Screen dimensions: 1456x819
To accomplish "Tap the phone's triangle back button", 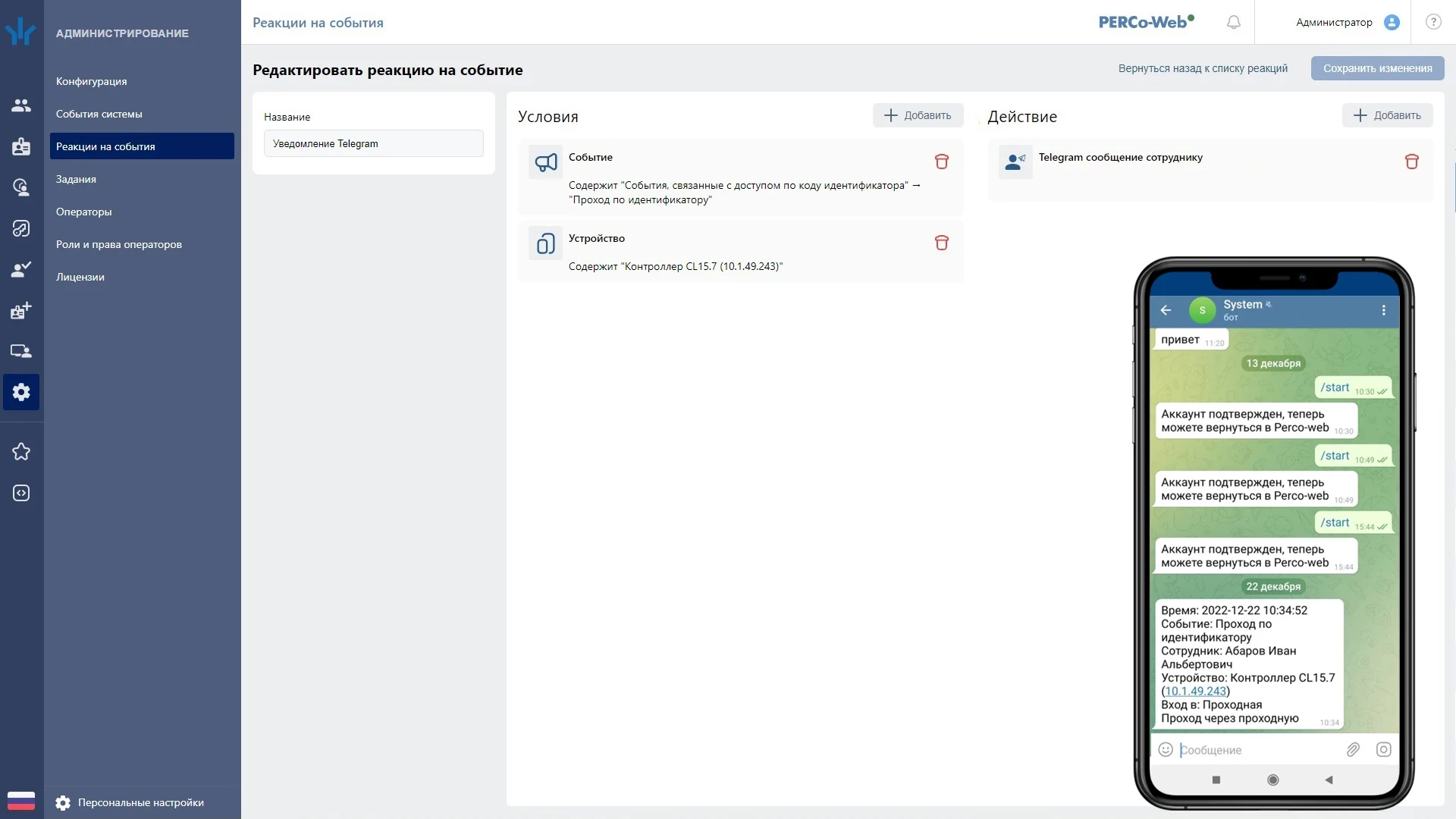I will [1329, 780].
